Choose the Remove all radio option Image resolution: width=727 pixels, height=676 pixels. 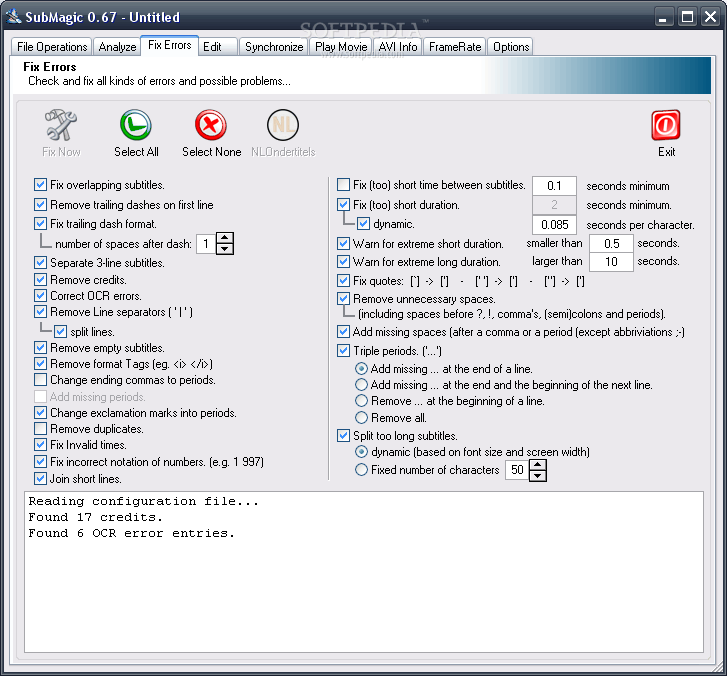point(361,417)
